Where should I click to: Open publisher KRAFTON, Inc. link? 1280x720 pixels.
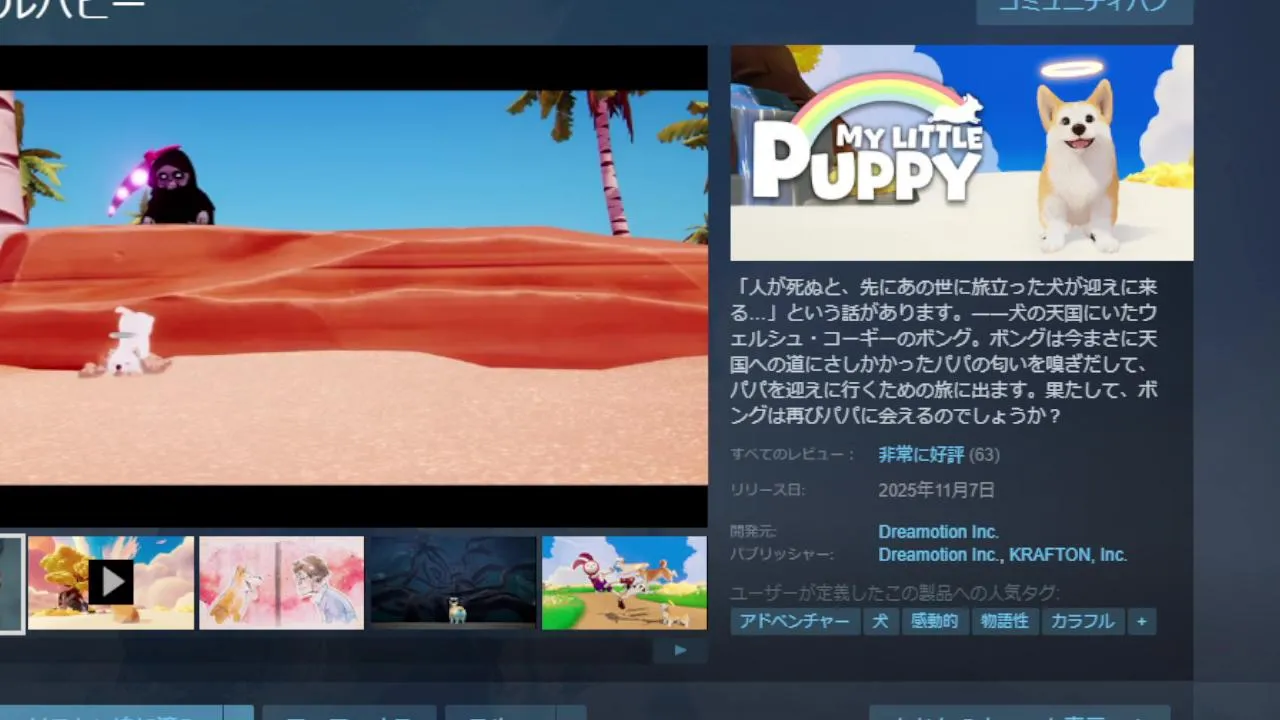coord(1067,555)
